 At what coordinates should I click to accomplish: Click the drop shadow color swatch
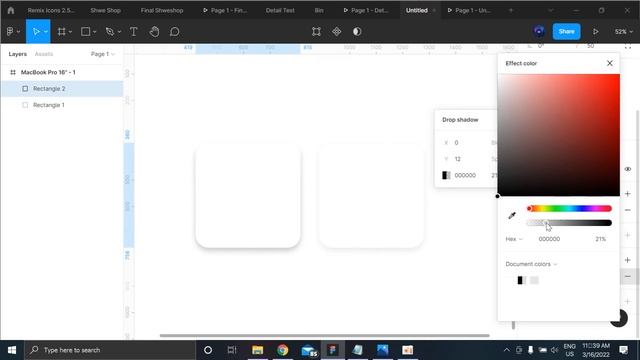pyautogui.click(x=446, y=175)
